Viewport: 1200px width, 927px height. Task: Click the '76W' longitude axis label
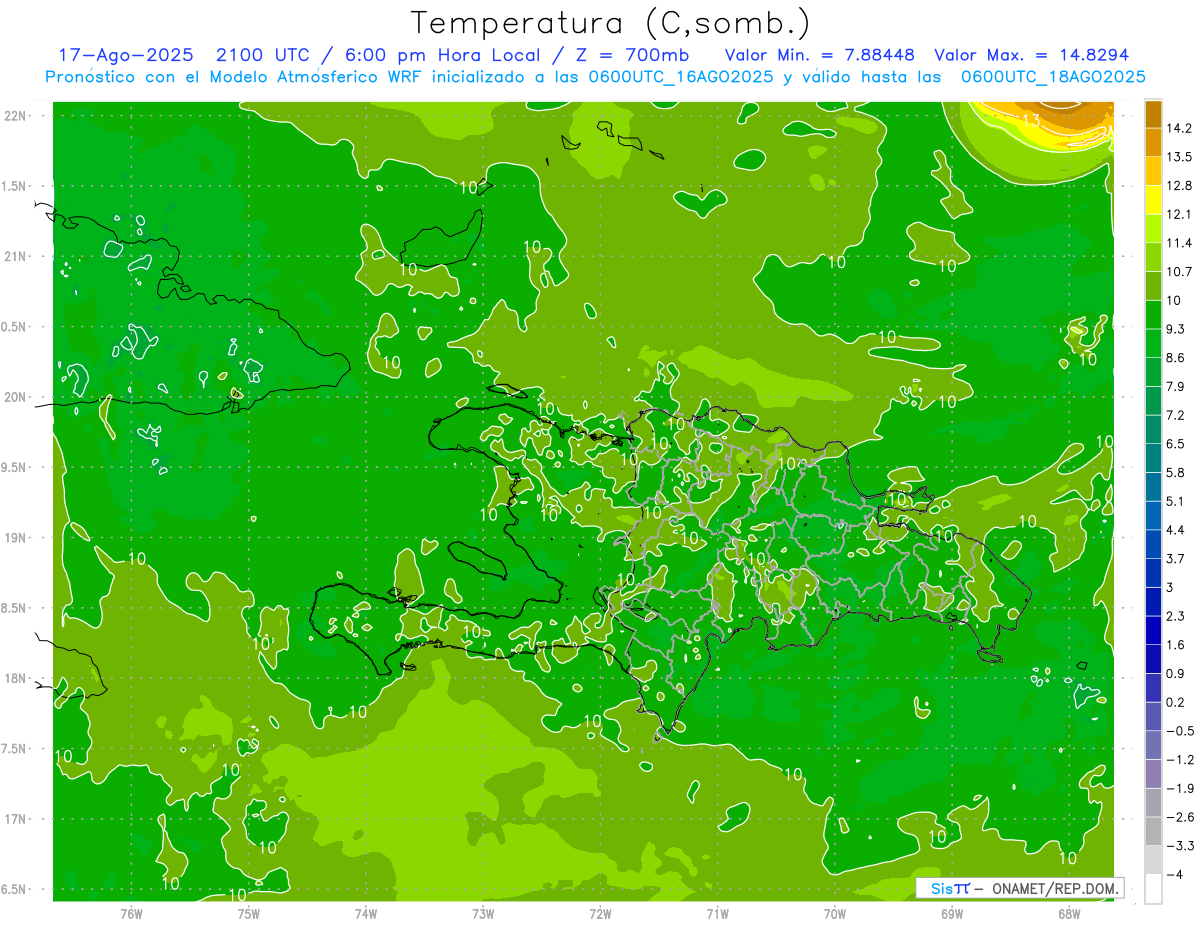pyautogui.click(x=131, y=914)
